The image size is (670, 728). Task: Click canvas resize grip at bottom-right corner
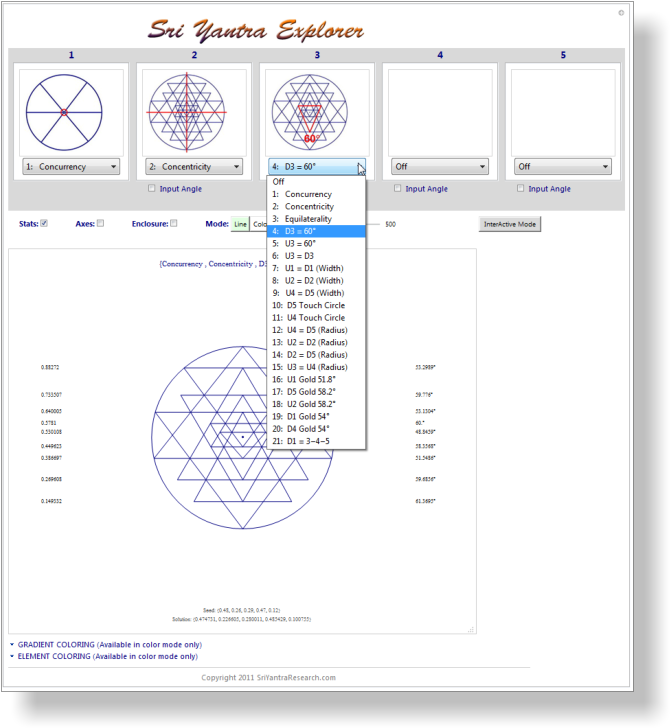tap(471, 630)
